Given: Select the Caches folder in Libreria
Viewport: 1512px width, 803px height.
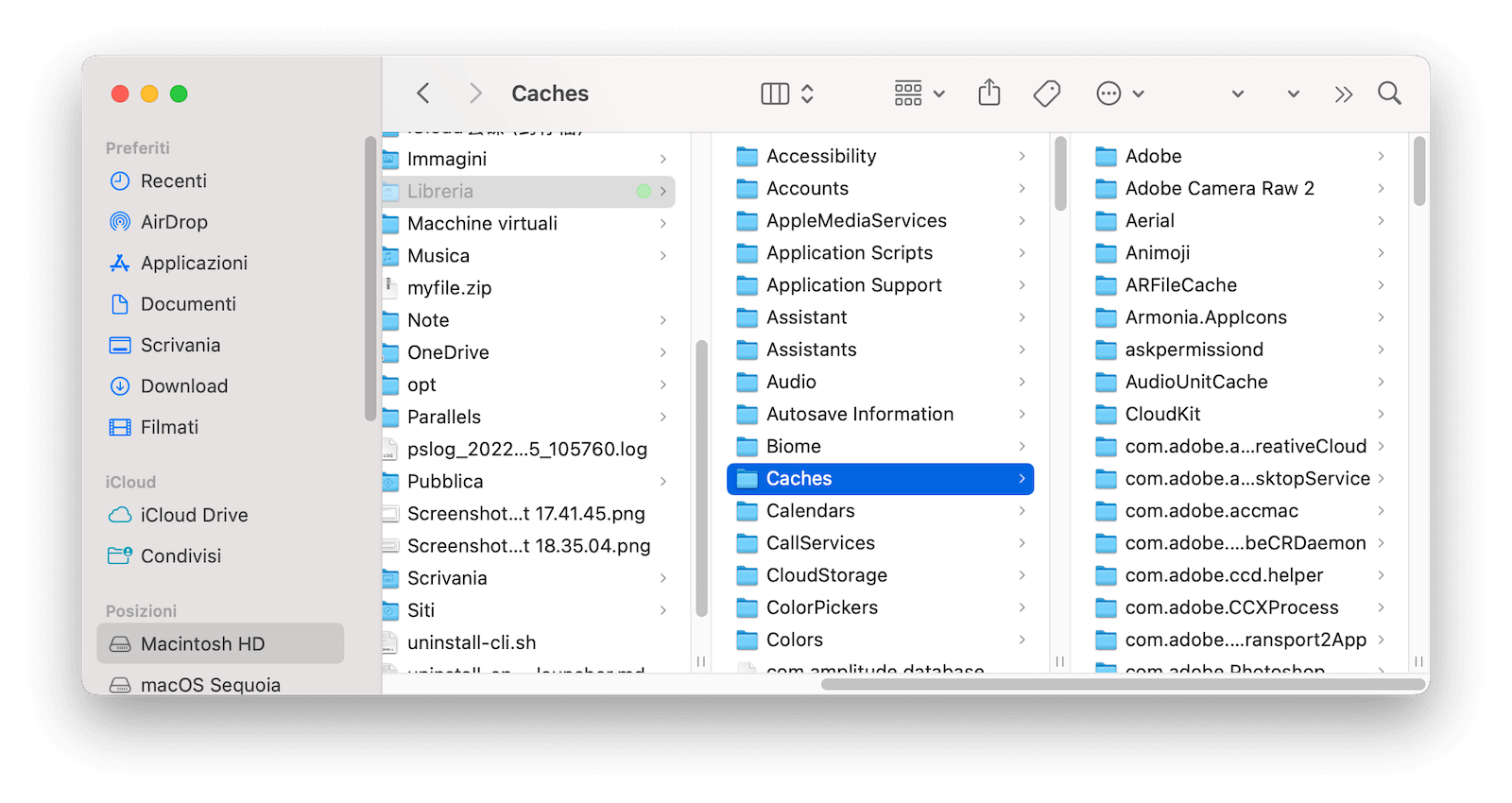Looking at the screenshot, I should (x=880, y=479).
